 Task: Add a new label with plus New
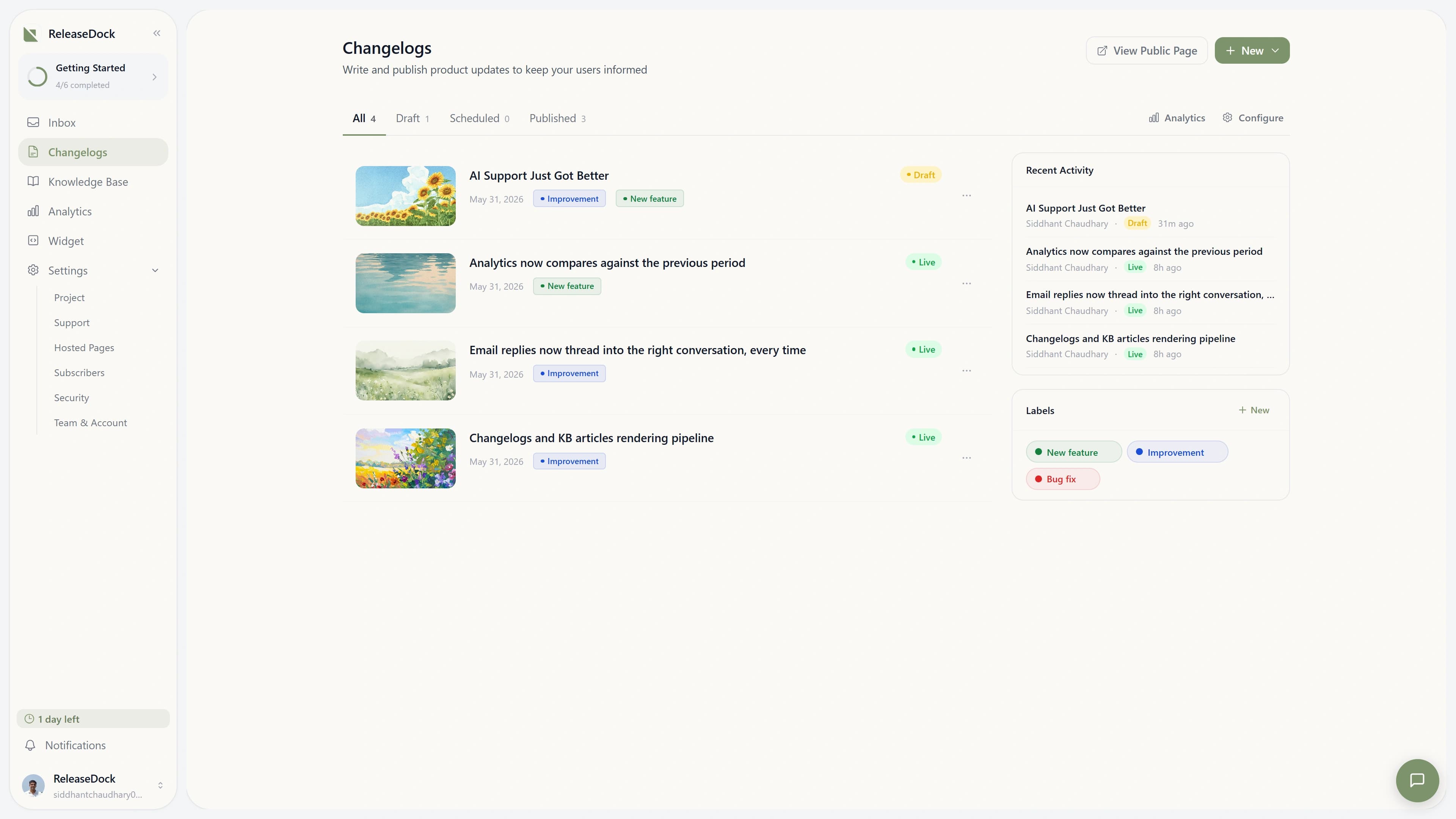pyautogui.click(x=1254, y=410)
